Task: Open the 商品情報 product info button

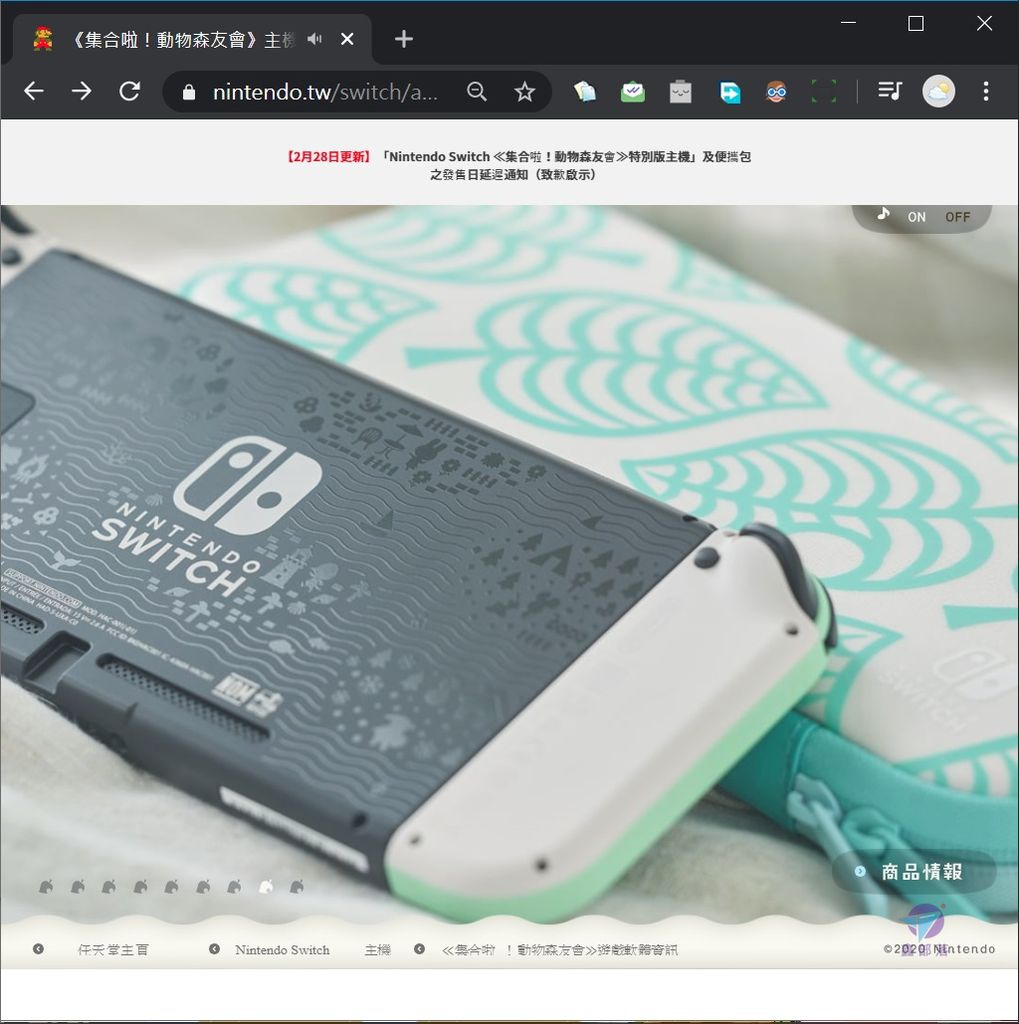Action: (914, 872)
